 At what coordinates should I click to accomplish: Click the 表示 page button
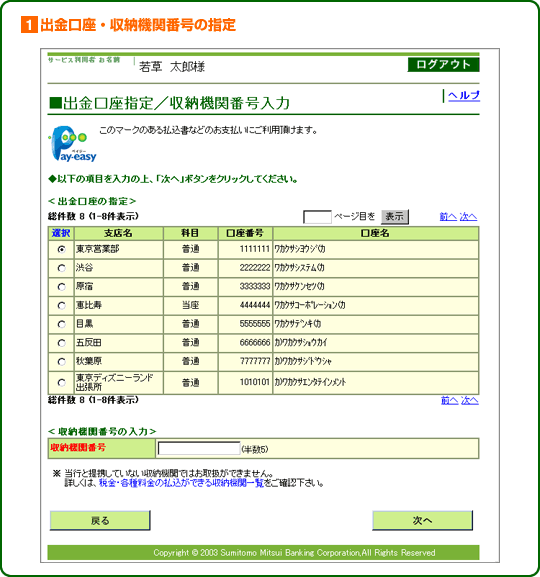395,216
